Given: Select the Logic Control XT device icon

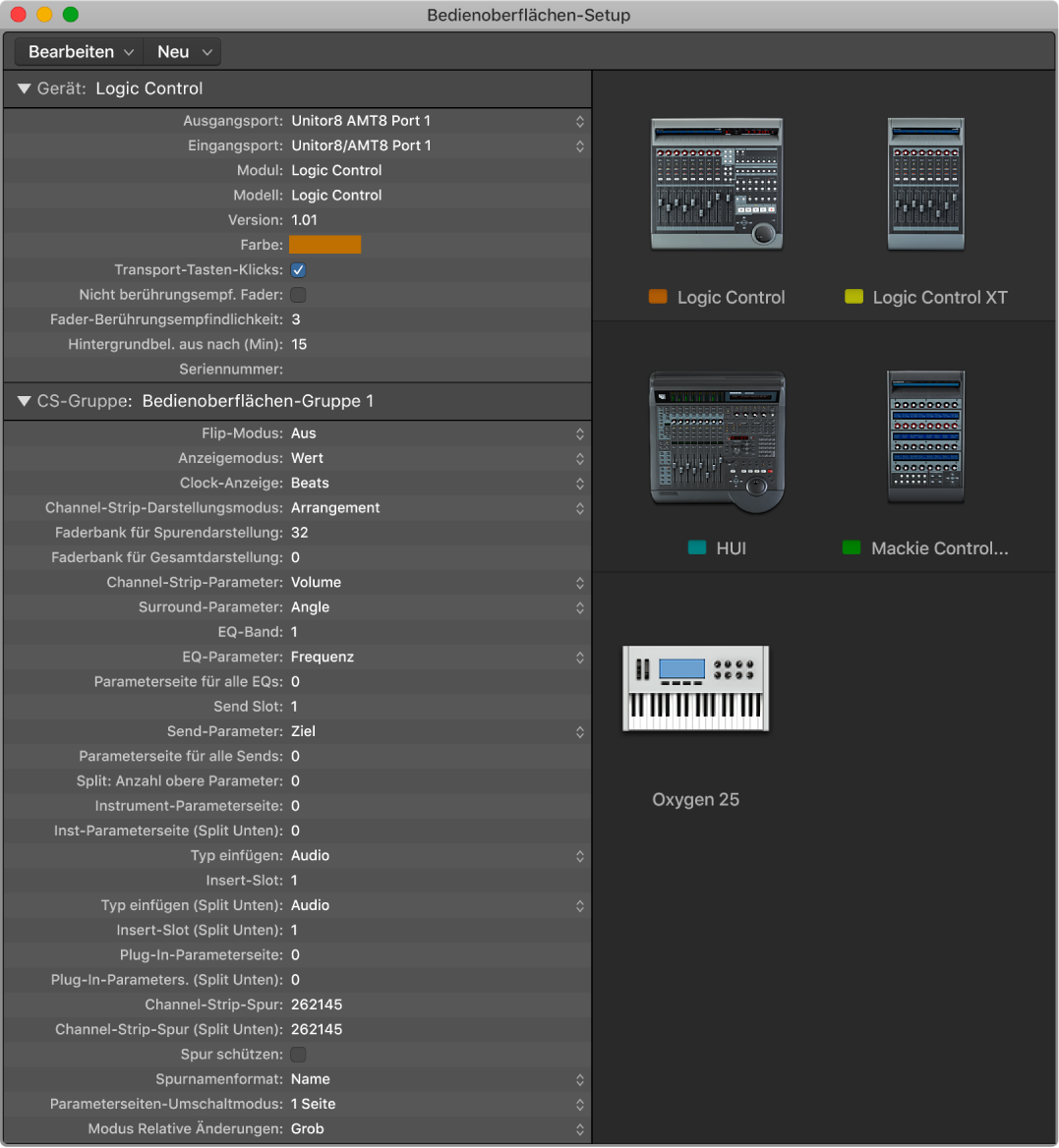Looking at the screenshot, I should click(925, 185).
